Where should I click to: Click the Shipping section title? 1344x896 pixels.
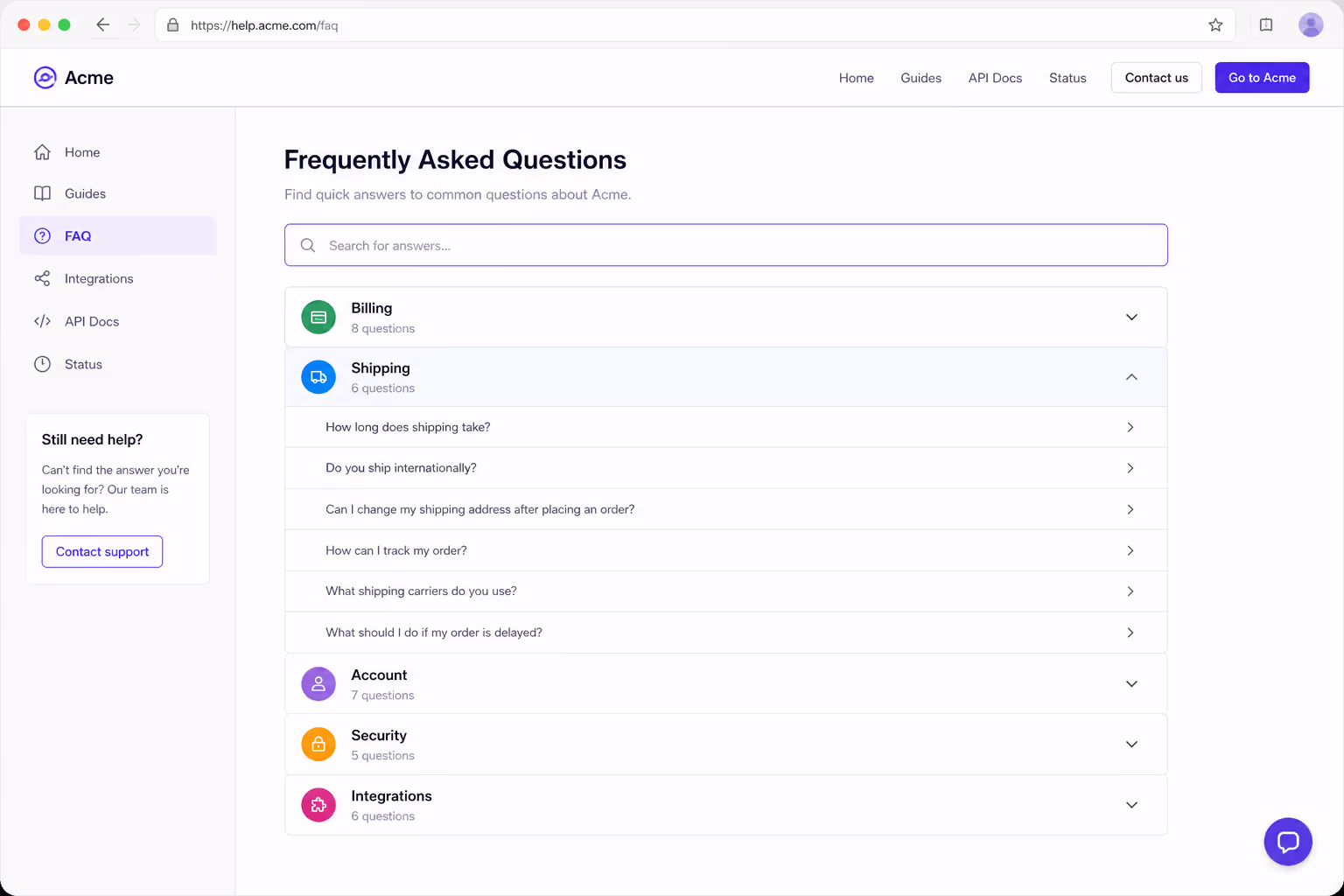[381, 368]
